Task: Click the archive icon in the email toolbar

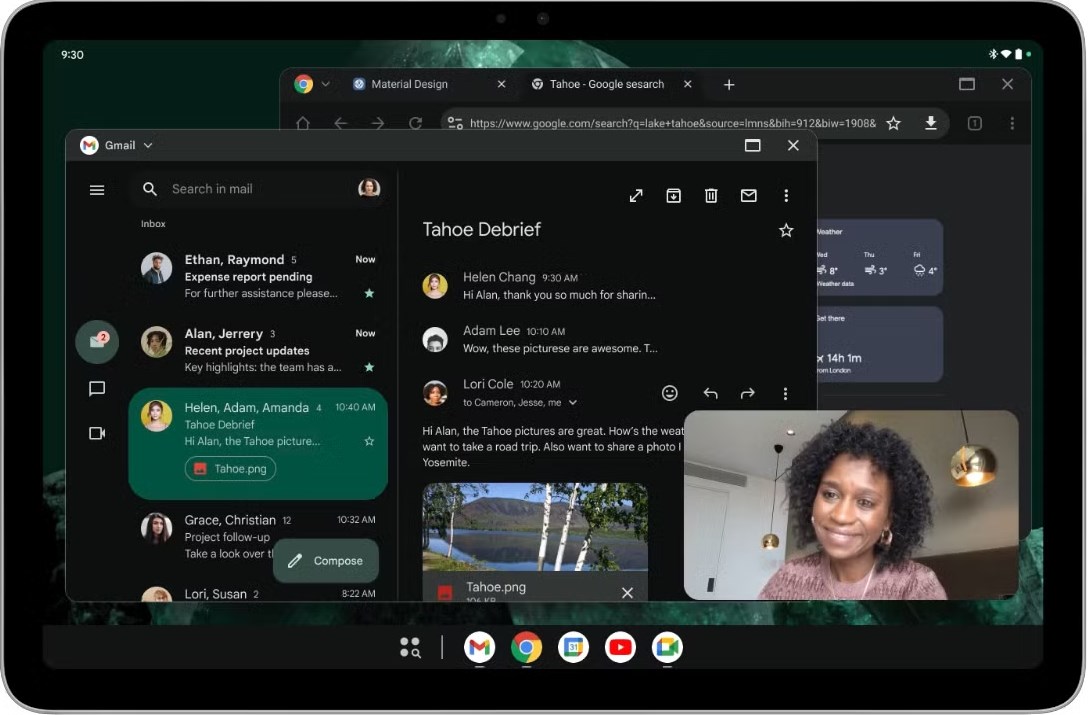Action: pos(673,196)
